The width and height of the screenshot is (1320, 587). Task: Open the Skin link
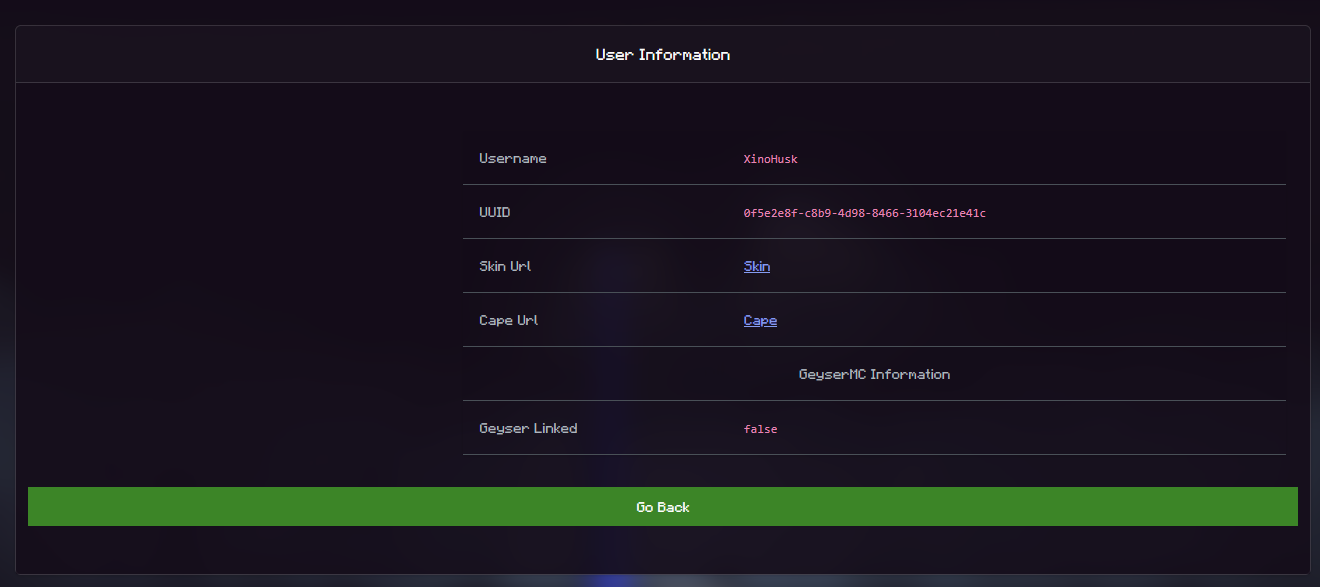point(757,267)
